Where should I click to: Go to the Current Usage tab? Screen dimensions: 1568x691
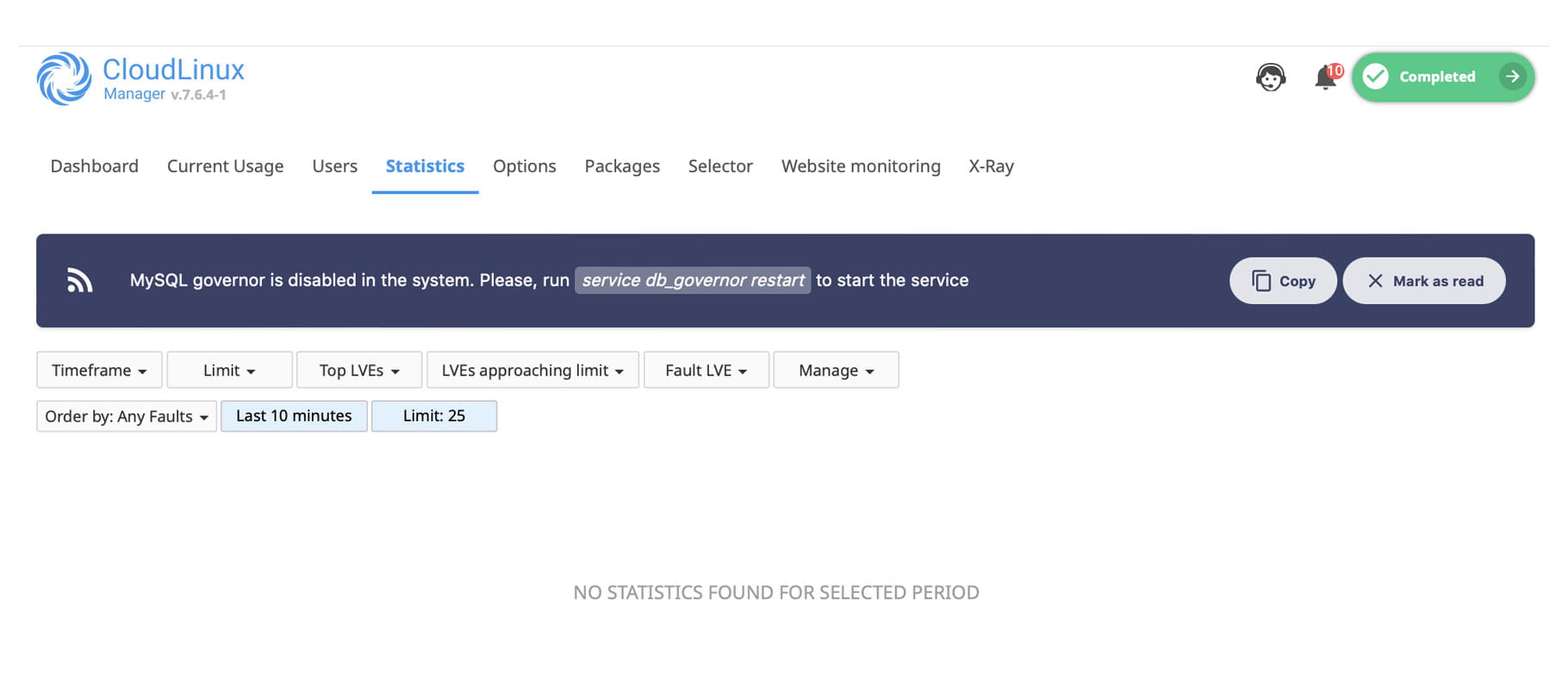click(225, 166)
